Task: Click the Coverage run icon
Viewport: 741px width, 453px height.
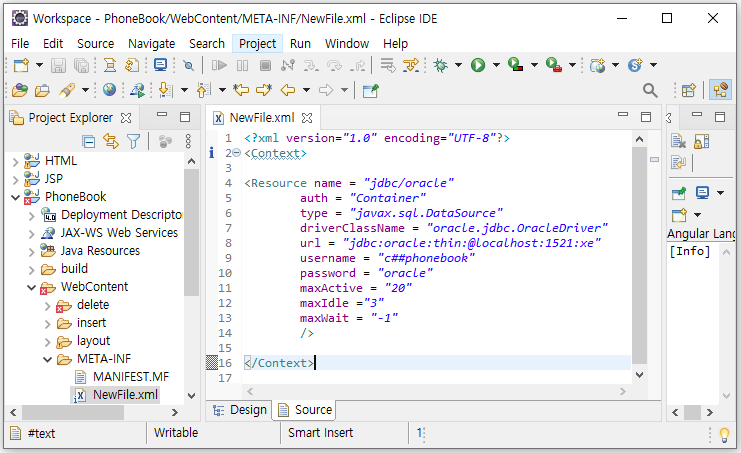Action: [x=516, y=65]
